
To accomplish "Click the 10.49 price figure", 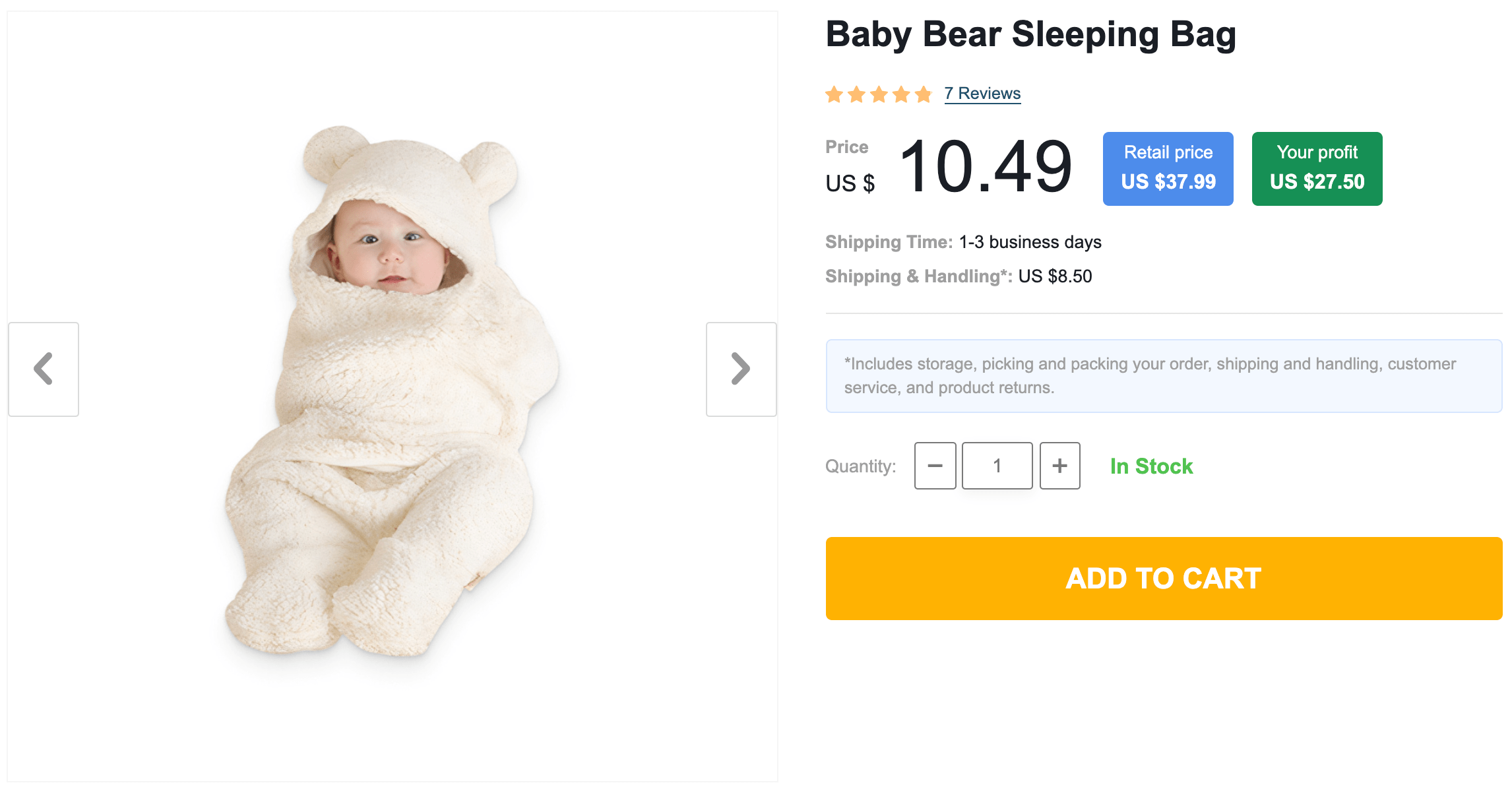I will pos(986,168).
